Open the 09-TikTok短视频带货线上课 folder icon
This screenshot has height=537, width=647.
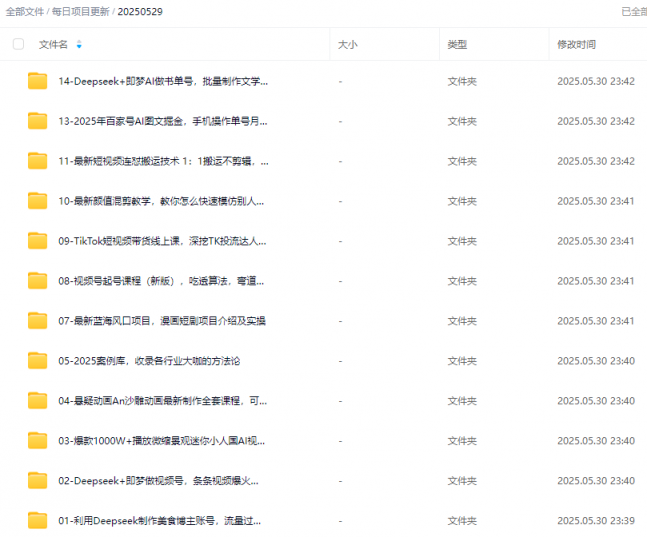[37, 241]
